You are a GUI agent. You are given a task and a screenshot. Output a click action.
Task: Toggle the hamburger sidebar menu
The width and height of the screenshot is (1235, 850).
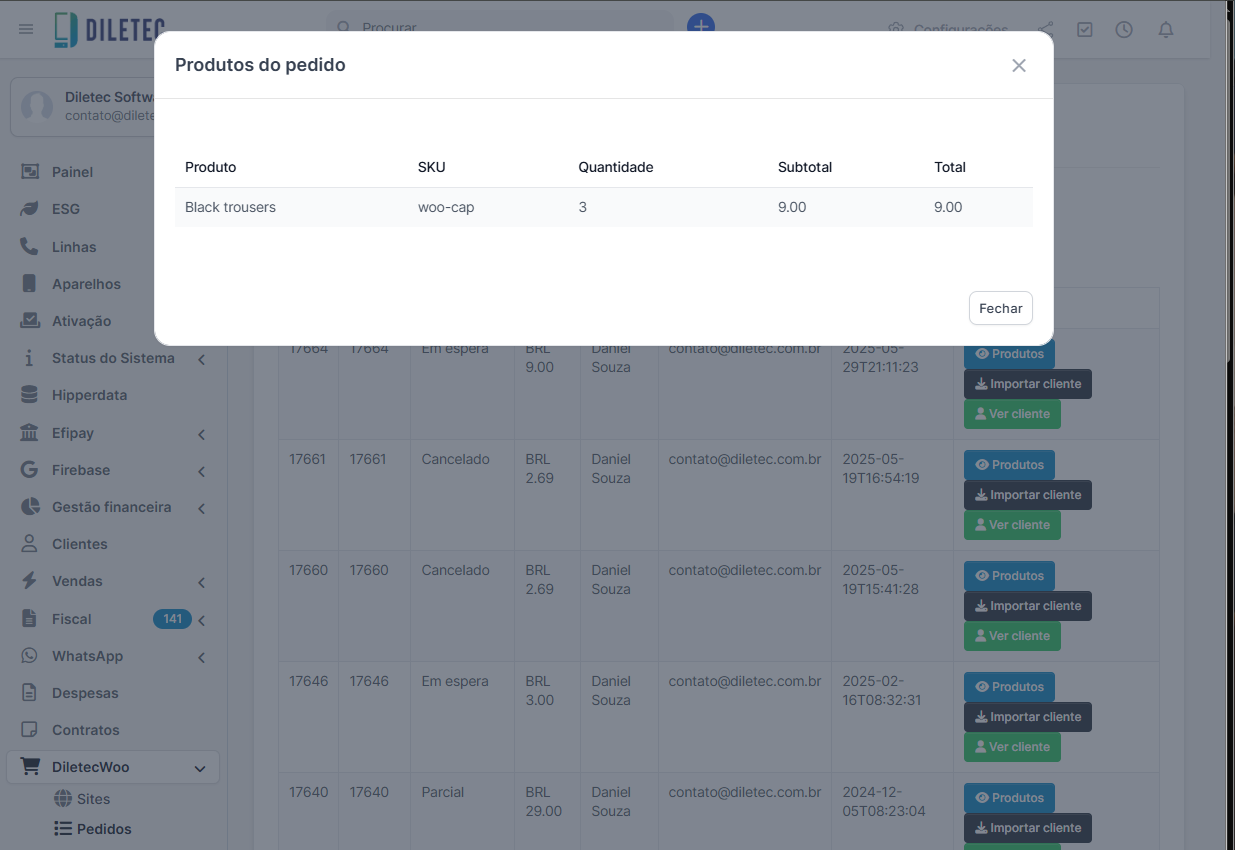pyautogui.click(x=26, y=29)
